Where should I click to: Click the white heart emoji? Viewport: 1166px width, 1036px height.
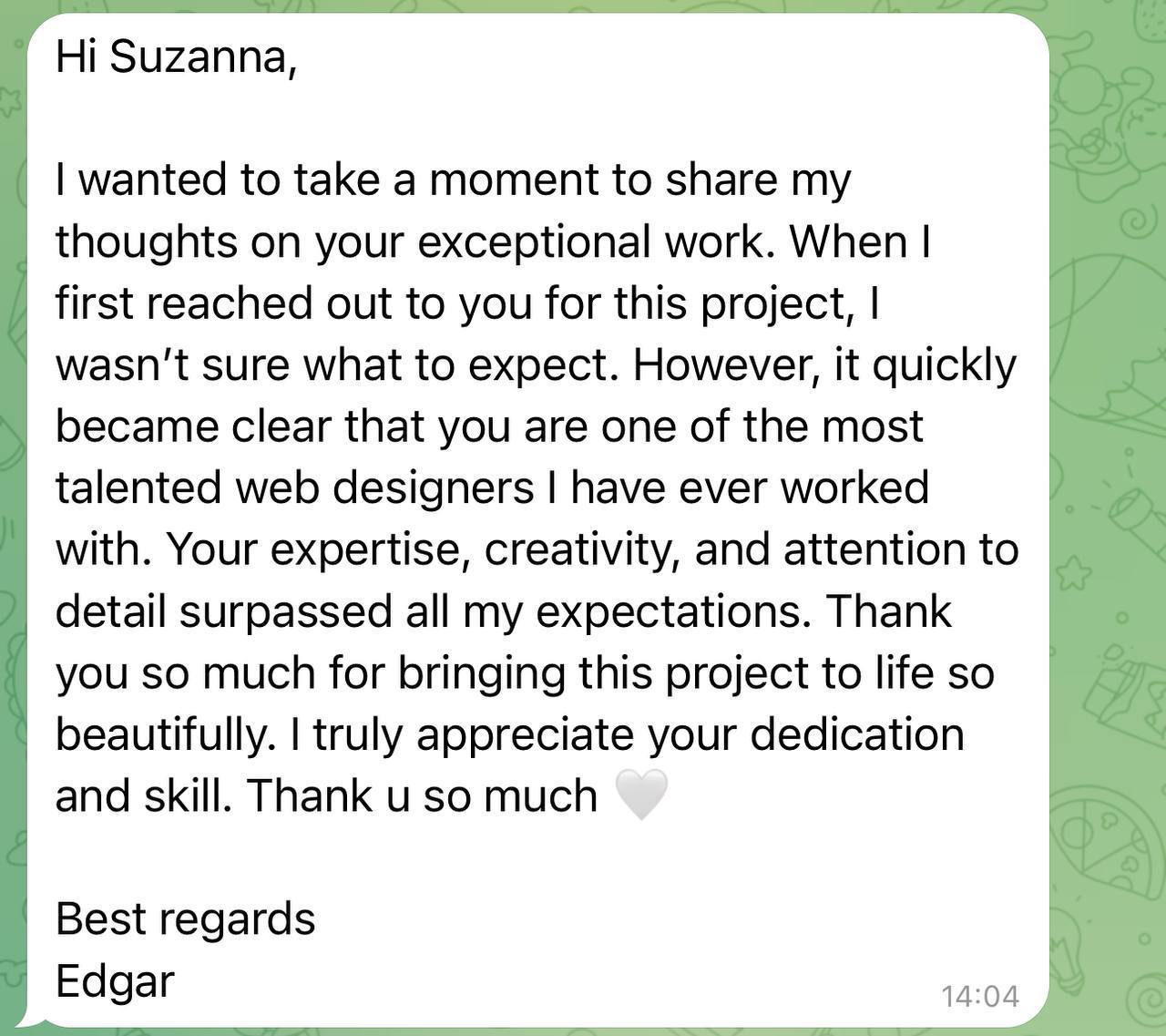click(642, 795)
